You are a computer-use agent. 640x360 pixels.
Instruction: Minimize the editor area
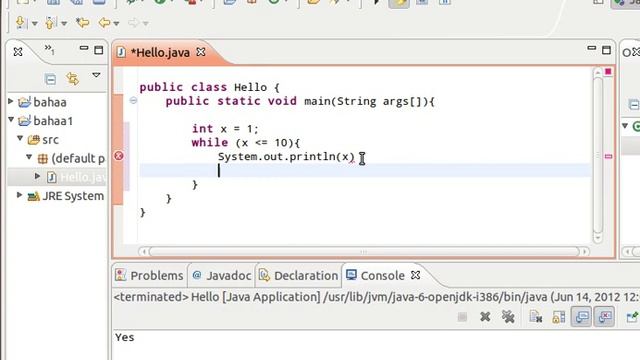(x=591, y=48)
